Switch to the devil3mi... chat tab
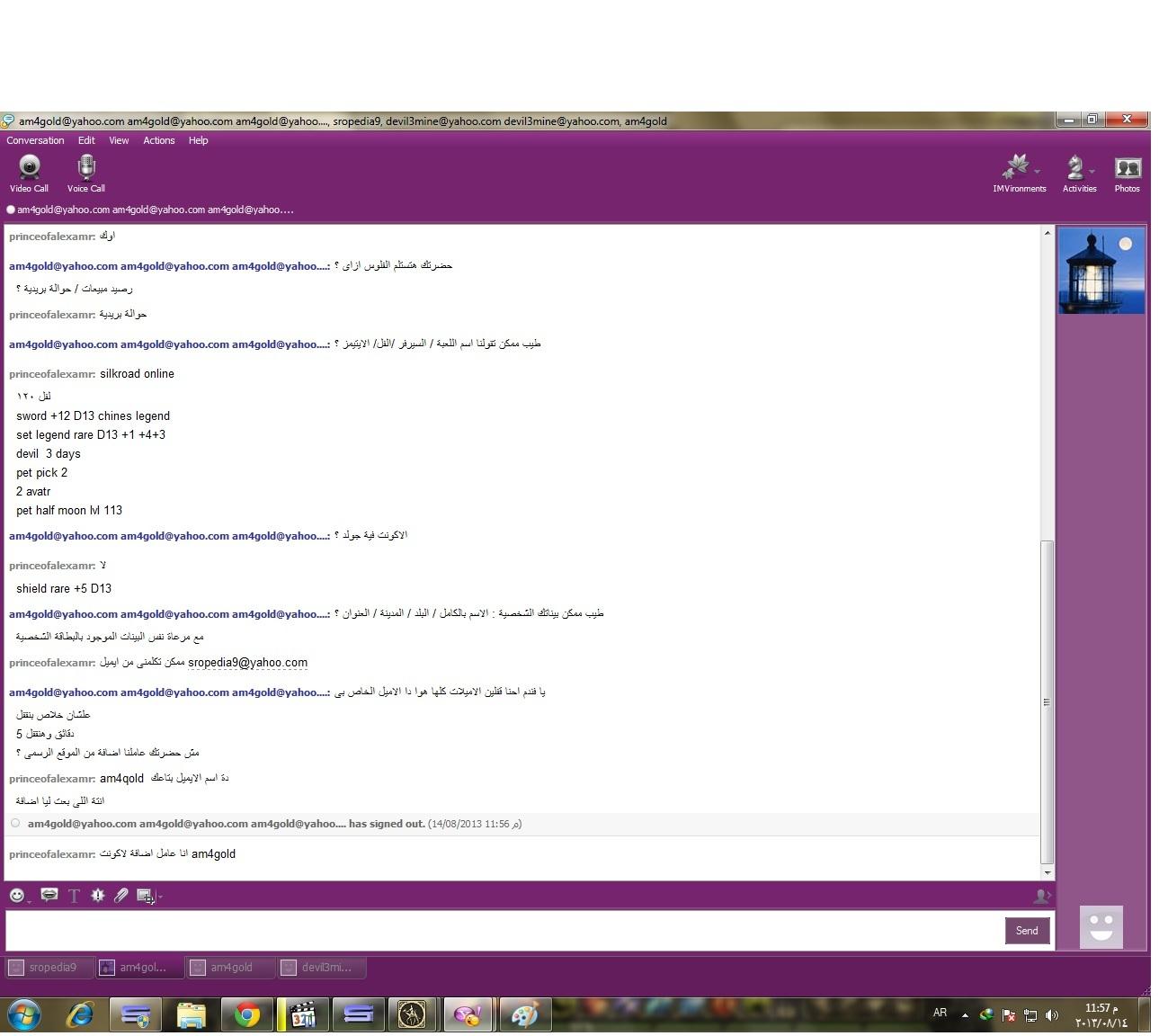The image size is (1159, 1036). click(x=323, y=968)
